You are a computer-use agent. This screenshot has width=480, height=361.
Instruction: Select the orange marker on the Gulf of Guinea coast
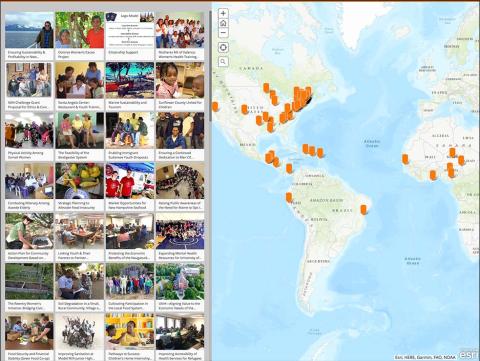click(x=433, y=175)
